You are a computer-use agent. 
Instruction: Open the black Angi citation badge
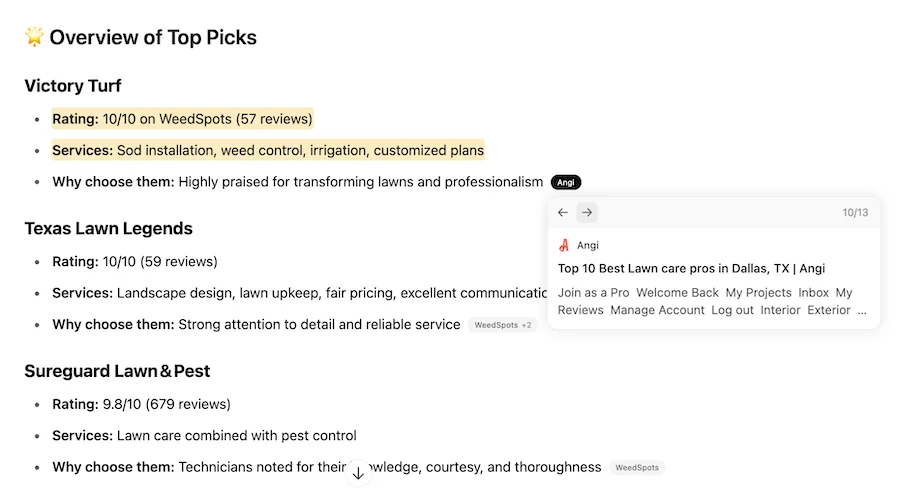(x=566, y=182)
